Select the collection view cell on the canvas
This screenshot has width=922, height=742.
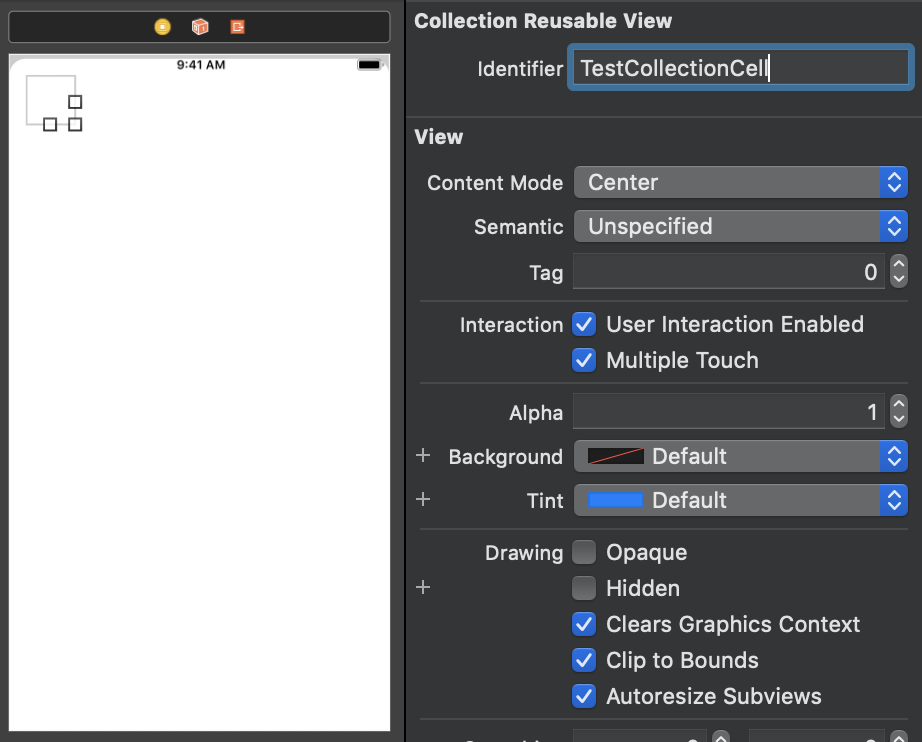click(x=51, y=100)
